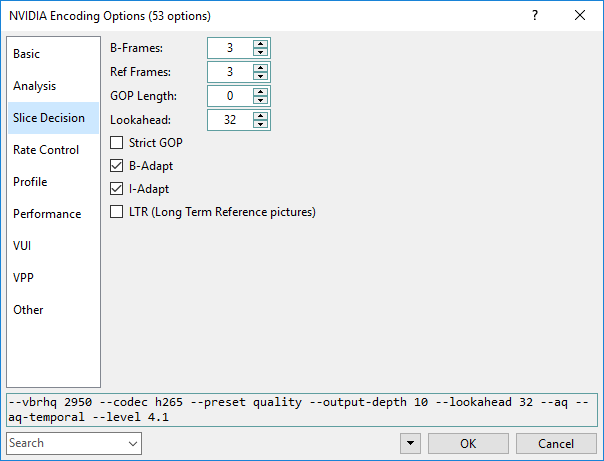Open the menu arrow button beside OK
604x461 pixels.
pos(411,443)
